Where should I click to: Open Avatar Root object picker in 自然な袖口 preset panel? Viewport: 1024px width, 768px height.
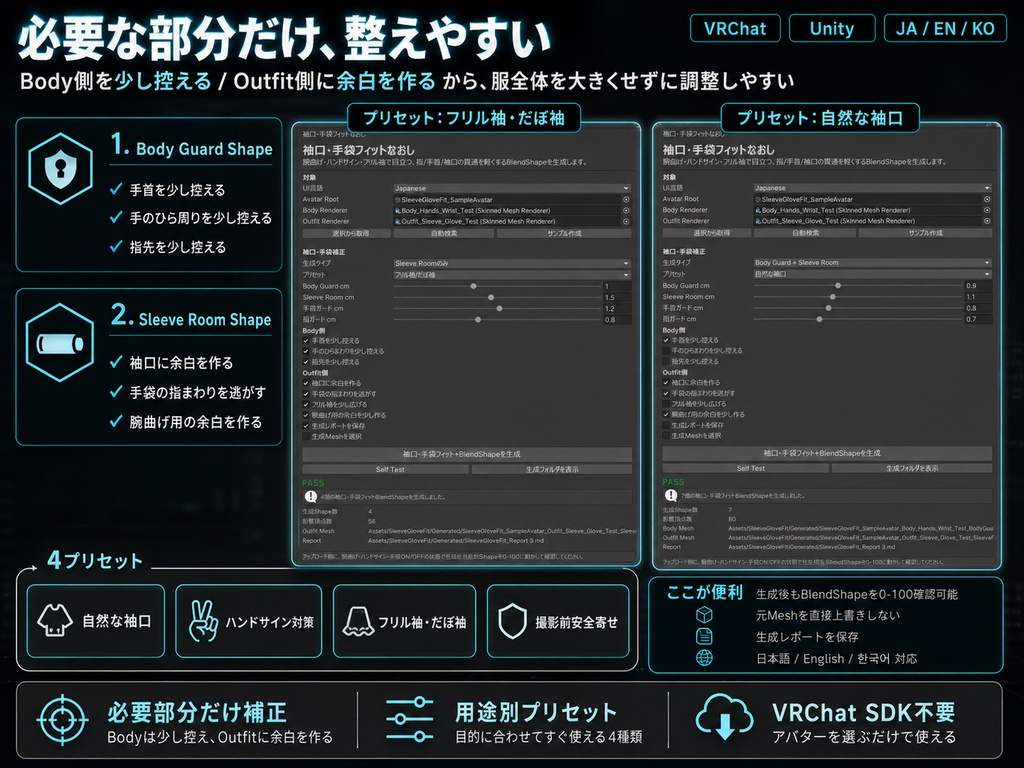click(x=987, y=199)
